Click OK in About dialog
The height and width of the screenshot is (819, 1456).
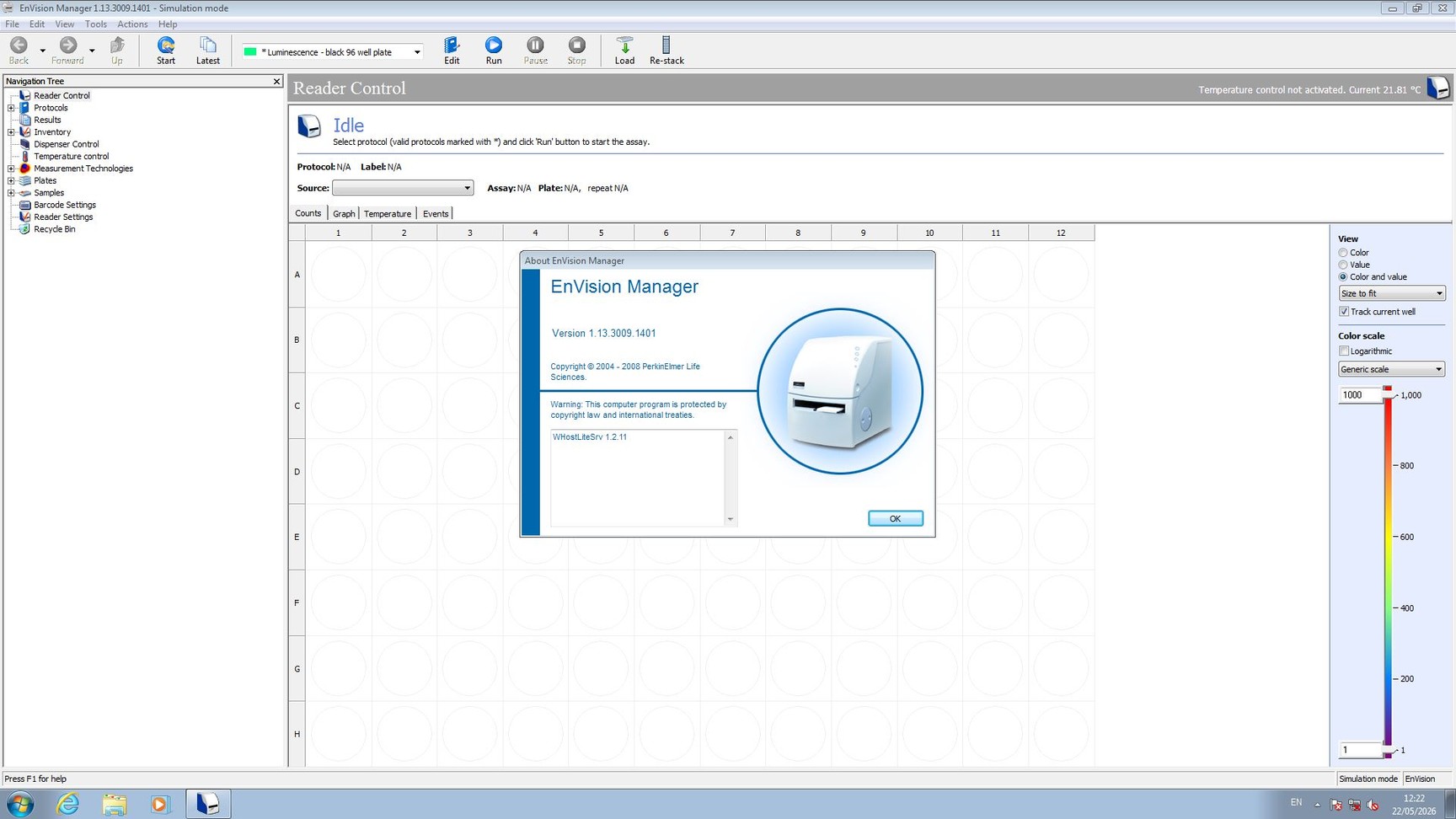pos(895,518)
